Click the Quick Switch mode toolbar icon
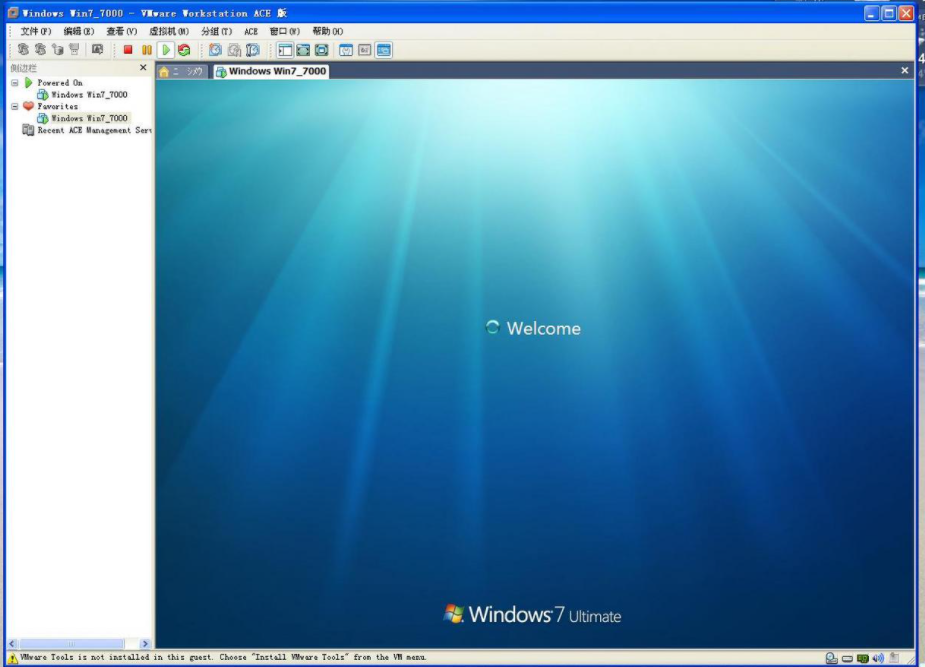Screen dimensions: 925x667 coord(322,50)
